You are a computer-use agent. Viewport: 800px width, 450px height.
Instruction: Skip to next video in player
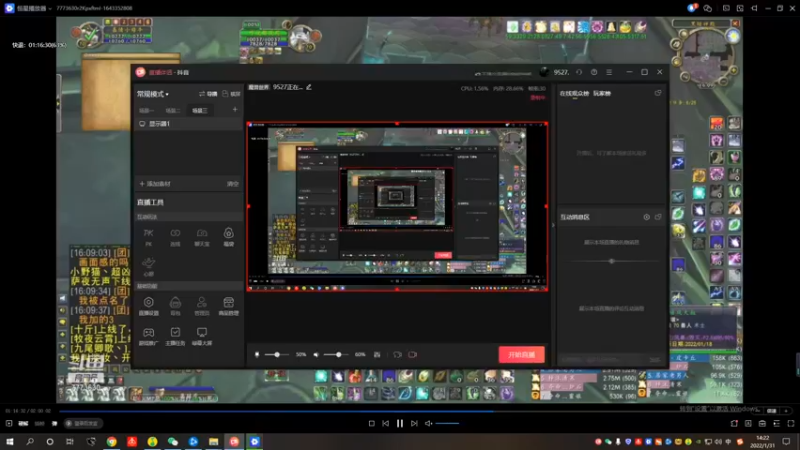click(x=414, y=423)
